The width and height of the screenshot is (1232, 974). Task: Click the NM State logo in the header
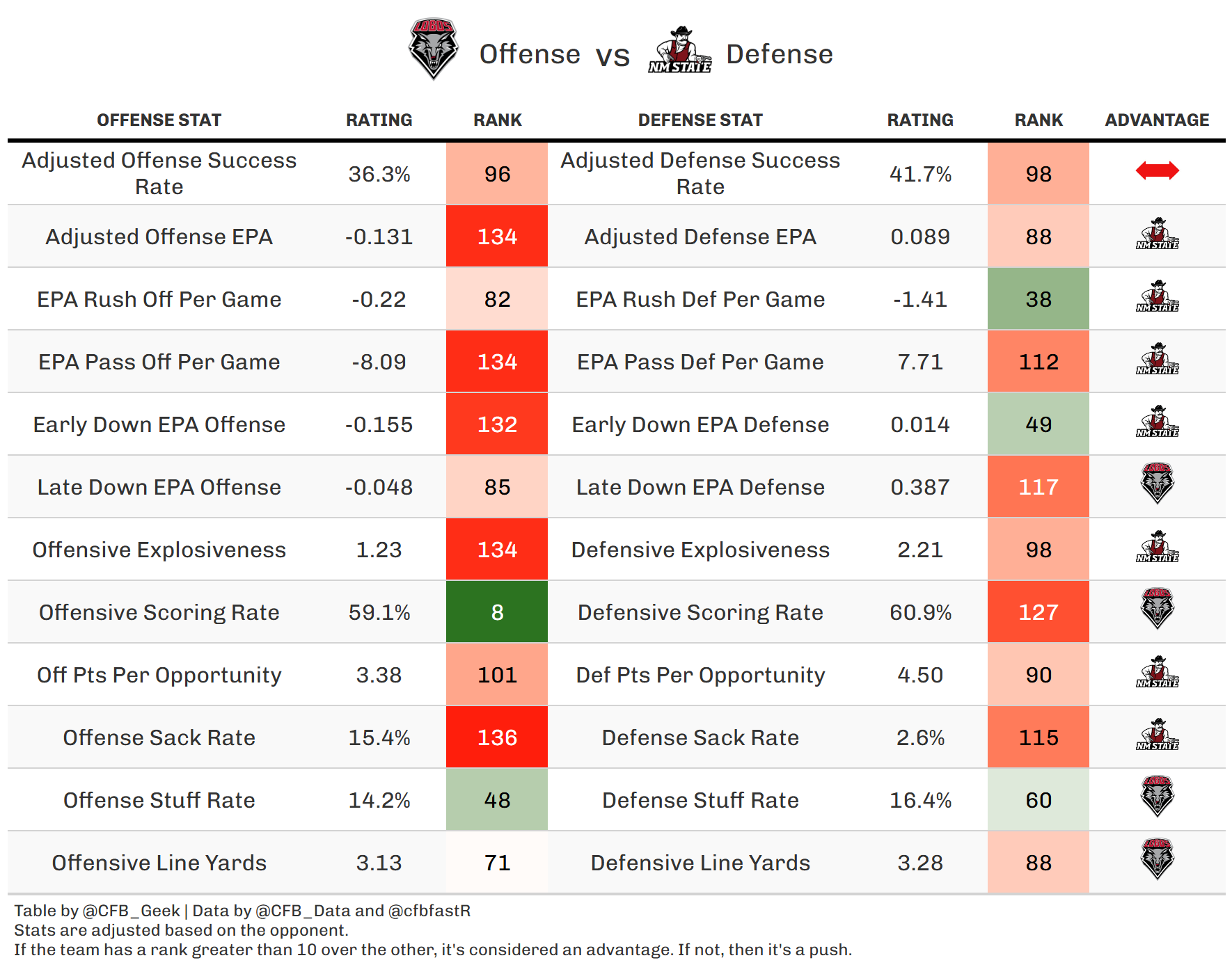[679, 50]
